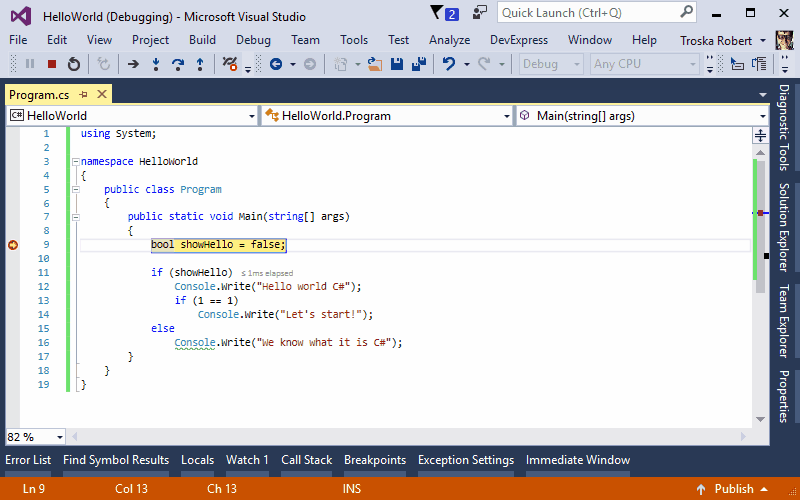Open the Undo history dropdown arrow
Image resolution: width=800 pixels, height=500 pixels.
[466, 64]
